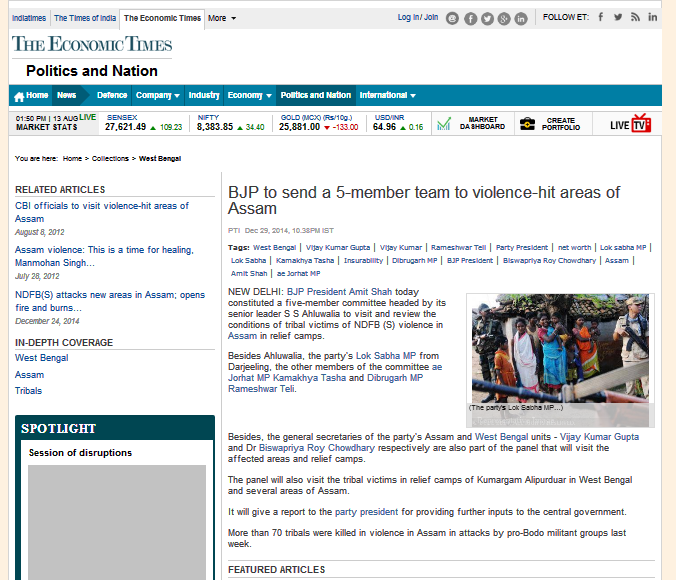The image size is (676, 580).
Task: Click The Economic Times logo
Action: [x=92, y=44]
